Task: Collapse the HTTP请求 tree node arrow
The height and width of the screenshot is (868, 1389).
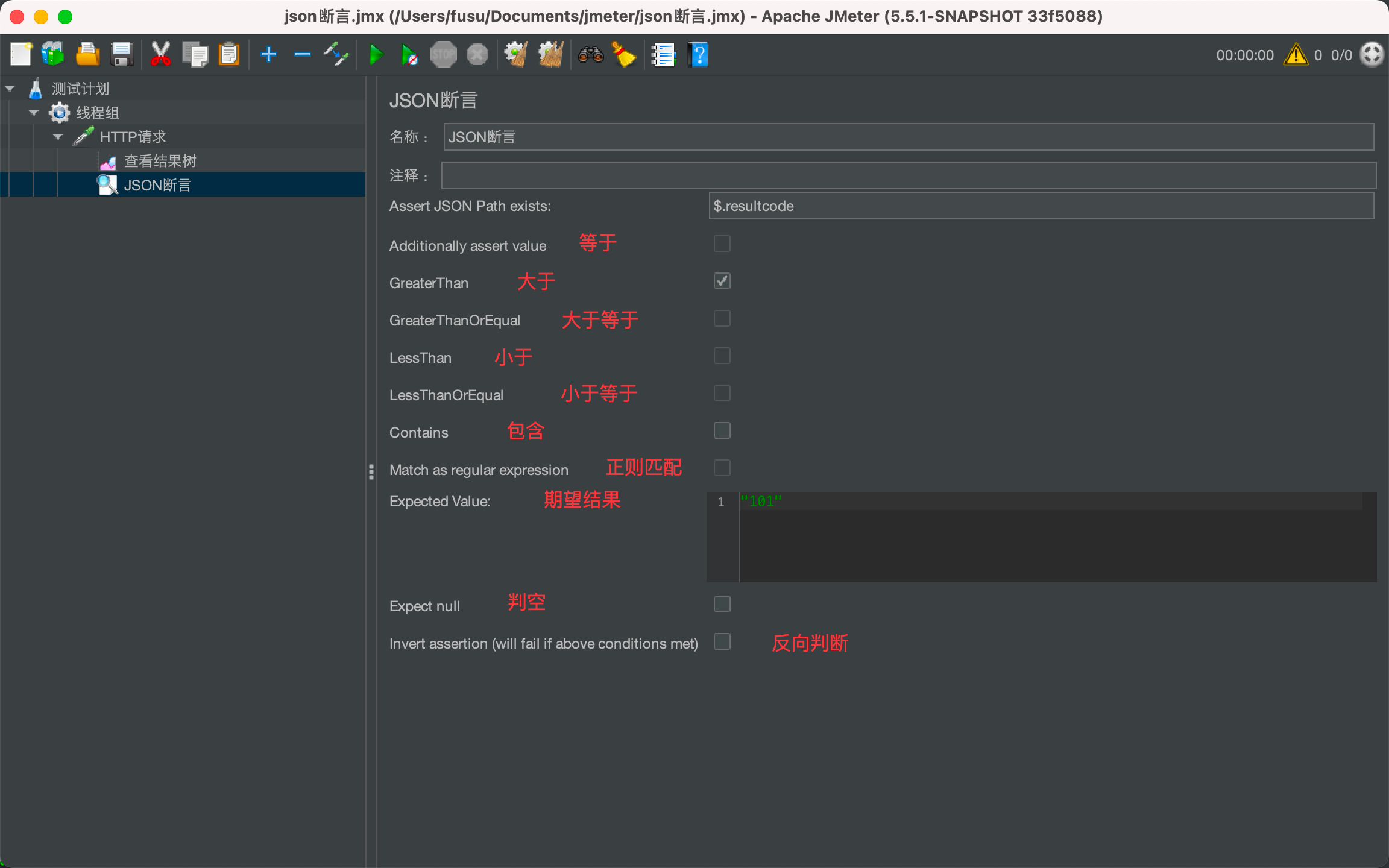Action: (58, 137)
